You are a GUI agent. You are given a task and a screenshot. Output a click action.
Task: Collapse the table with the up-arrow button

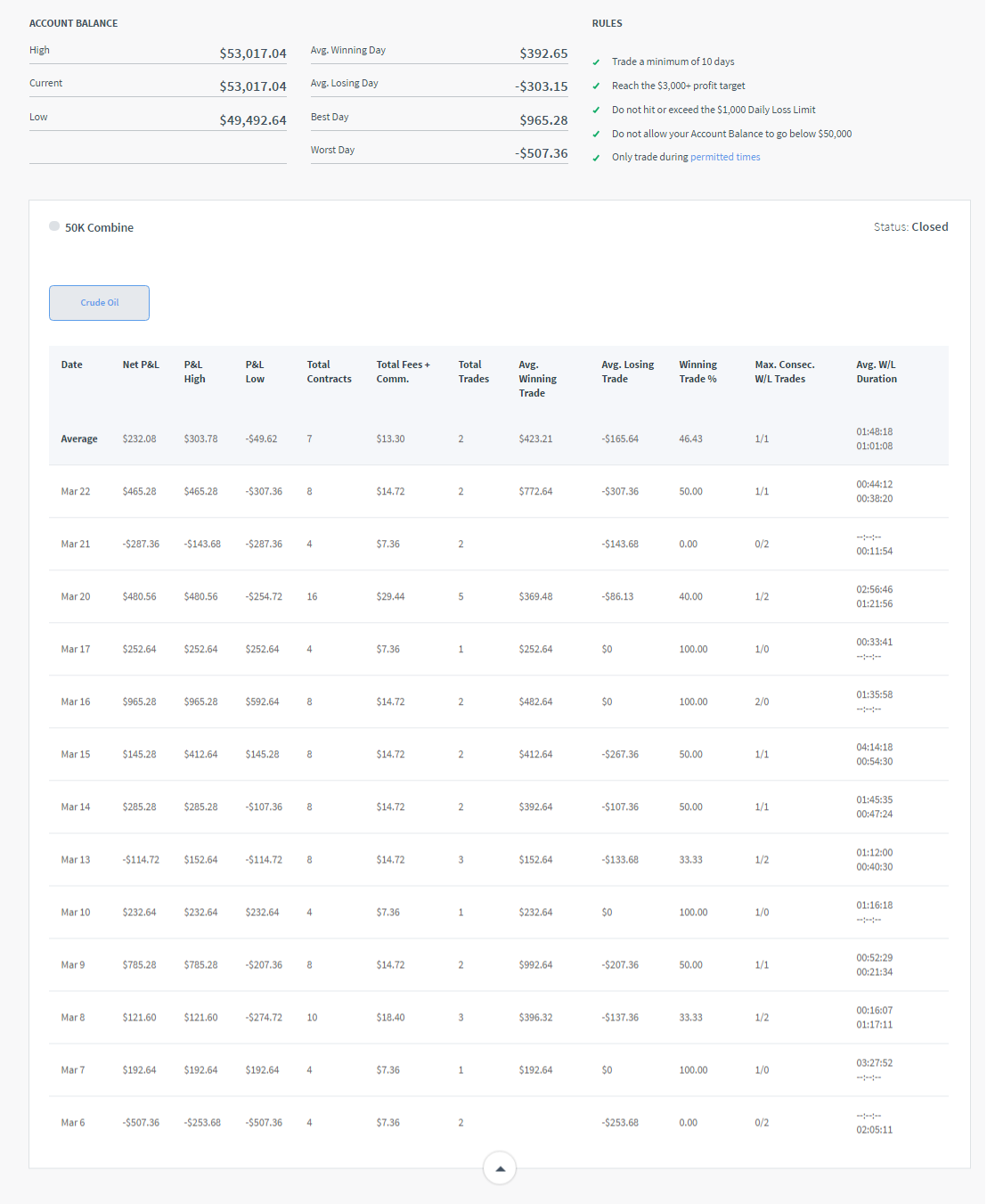500,1168
